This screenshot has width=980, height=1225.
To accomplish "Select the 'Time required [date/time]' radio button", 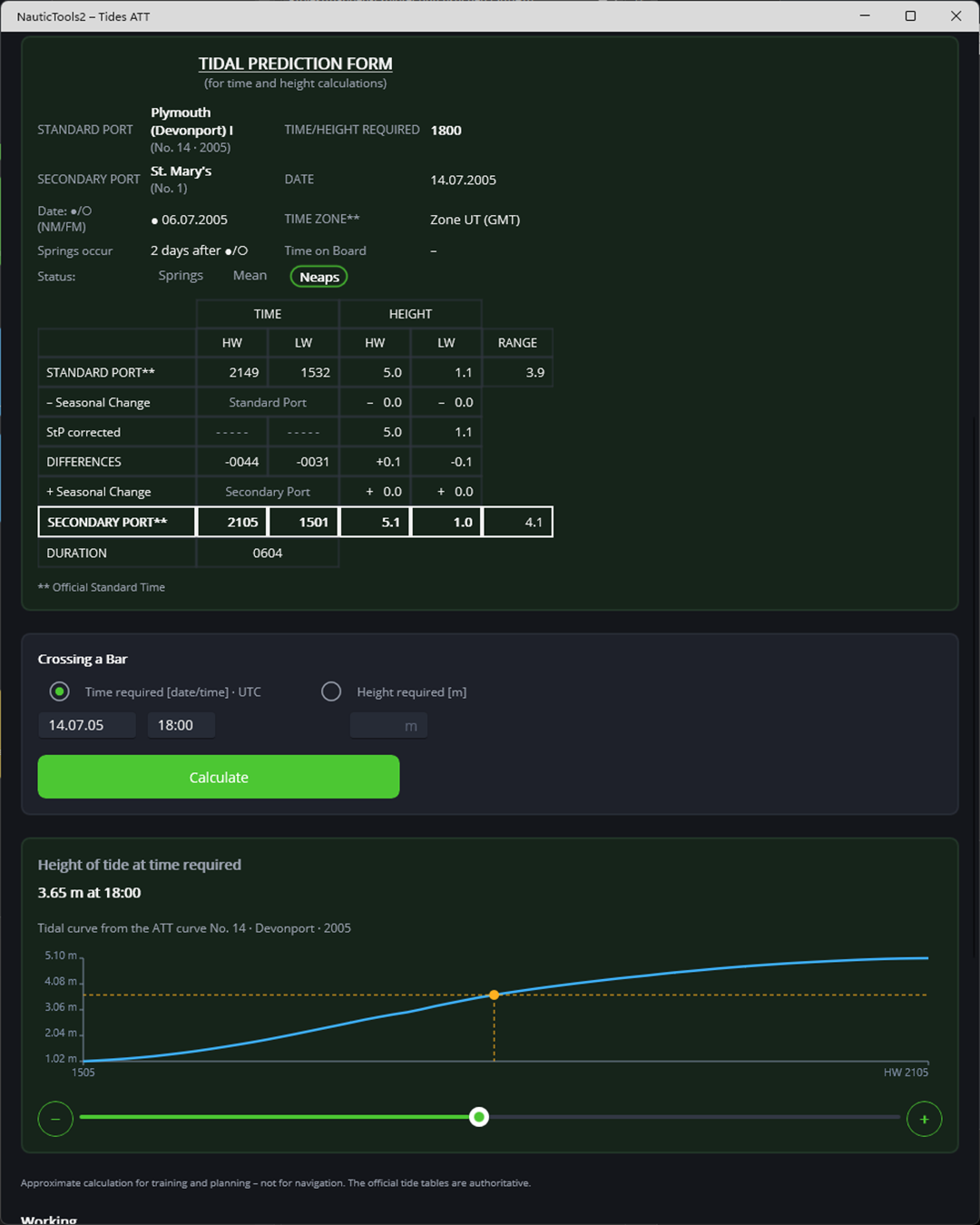I will tap(60, 691).
